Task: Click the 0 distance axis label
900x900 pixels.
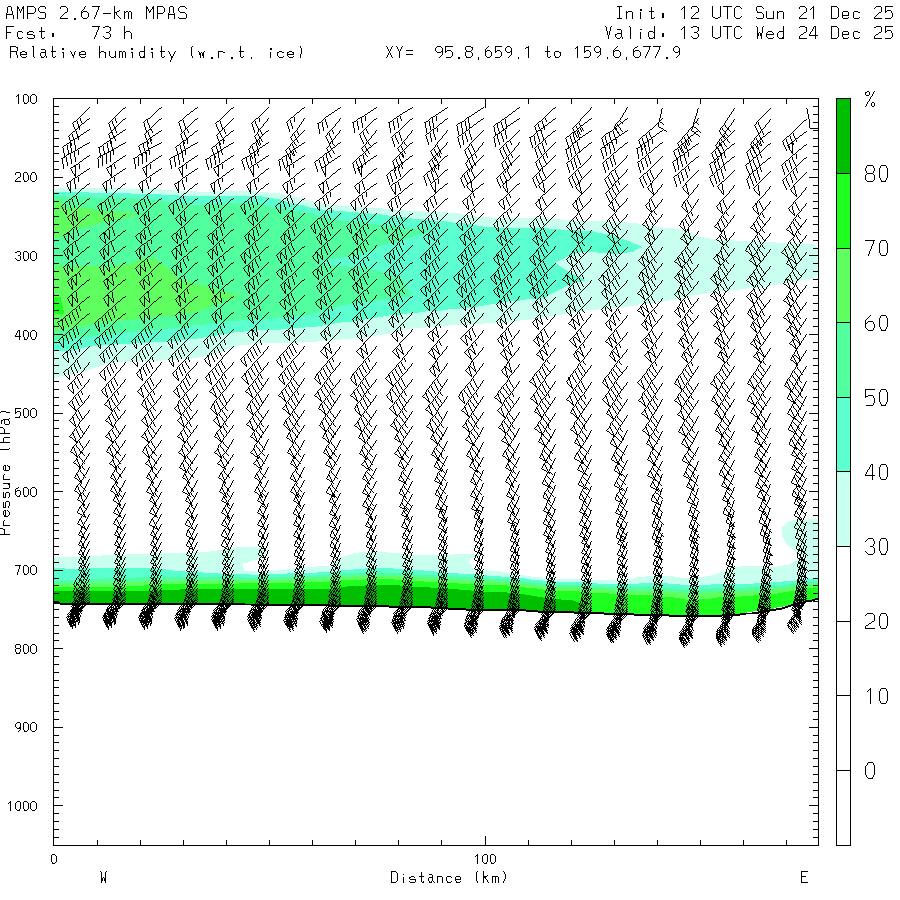Action: click(x=54, y=859)
